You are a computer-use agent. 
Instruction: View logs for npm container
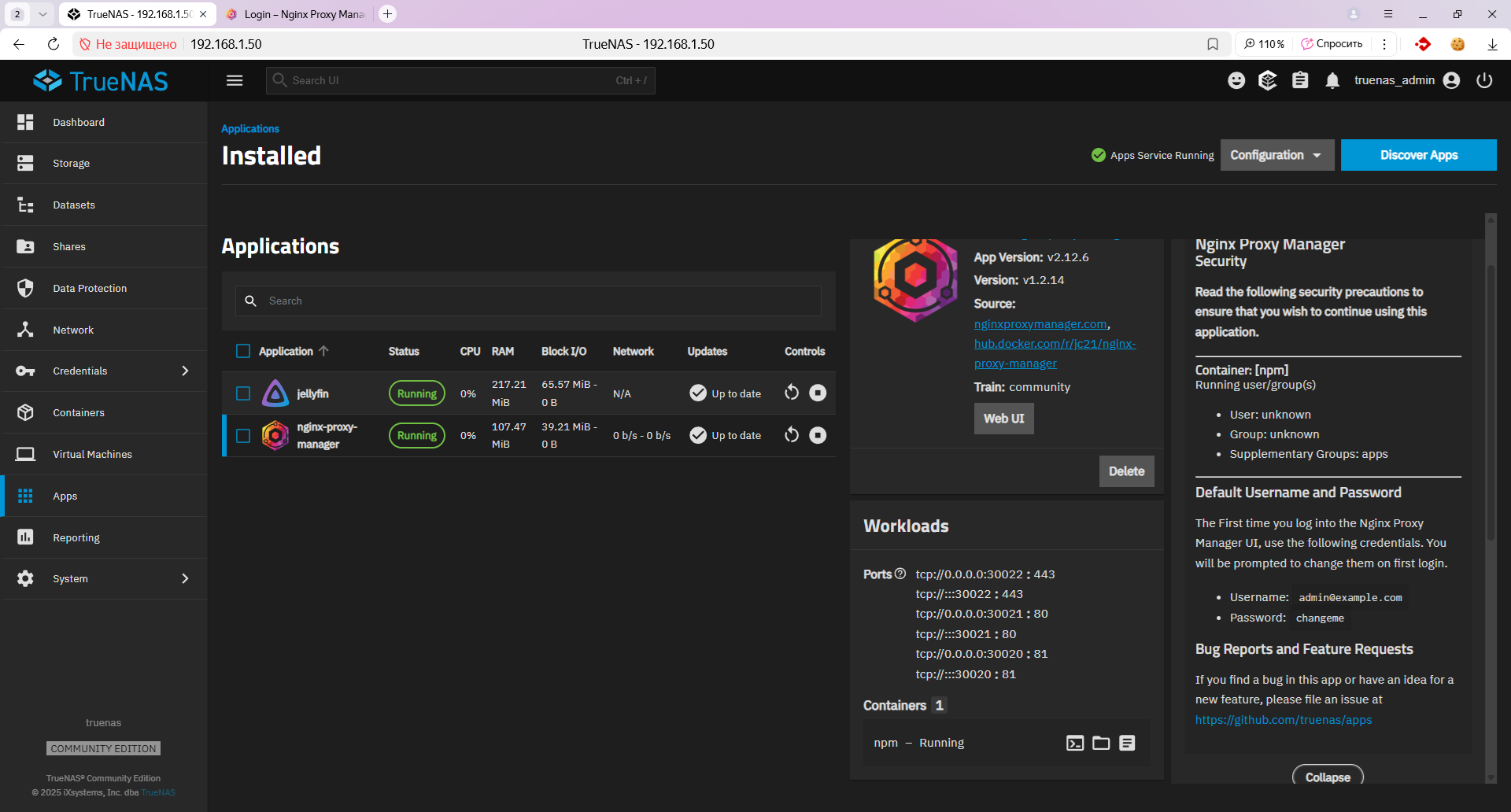pyautogui.click(x=1127, y=743)
